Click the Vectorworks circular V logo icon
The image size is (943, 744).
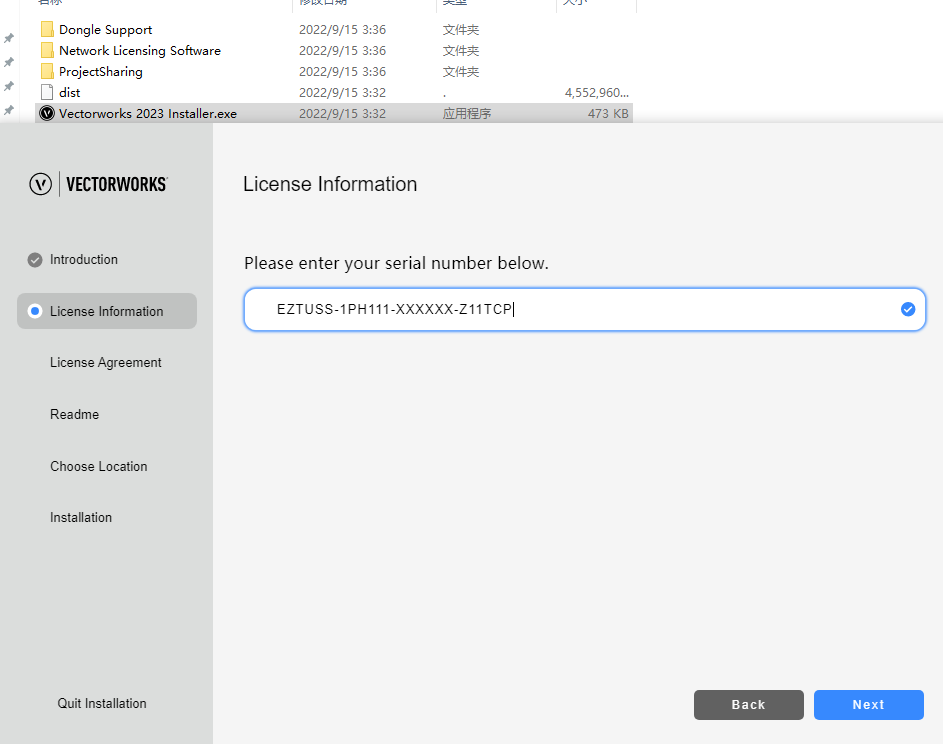click(40, 184)
